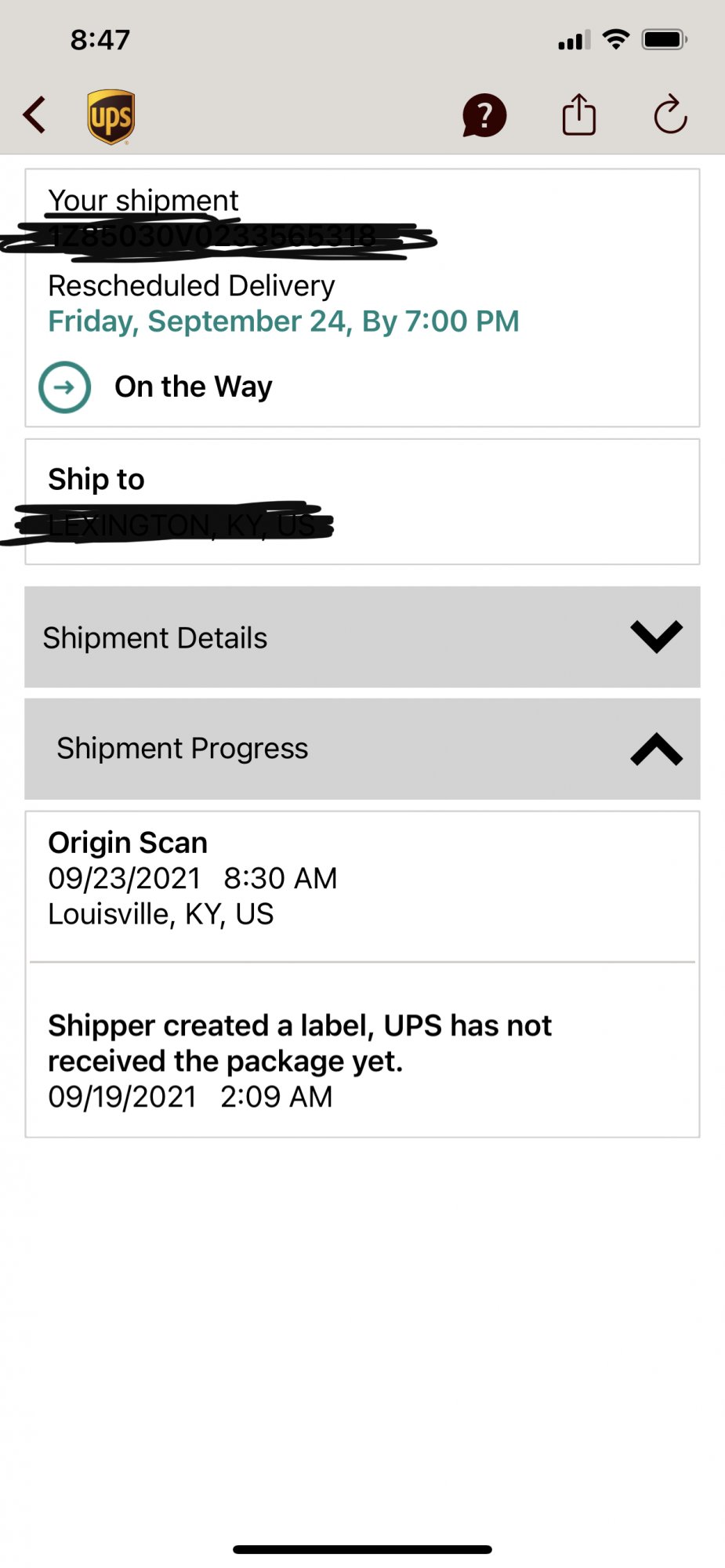The width and height of the screenshot is (725, 1568).
Task: Tap the On the Way arrow circle
Action: pyautogui.click(x=65, y=387)
